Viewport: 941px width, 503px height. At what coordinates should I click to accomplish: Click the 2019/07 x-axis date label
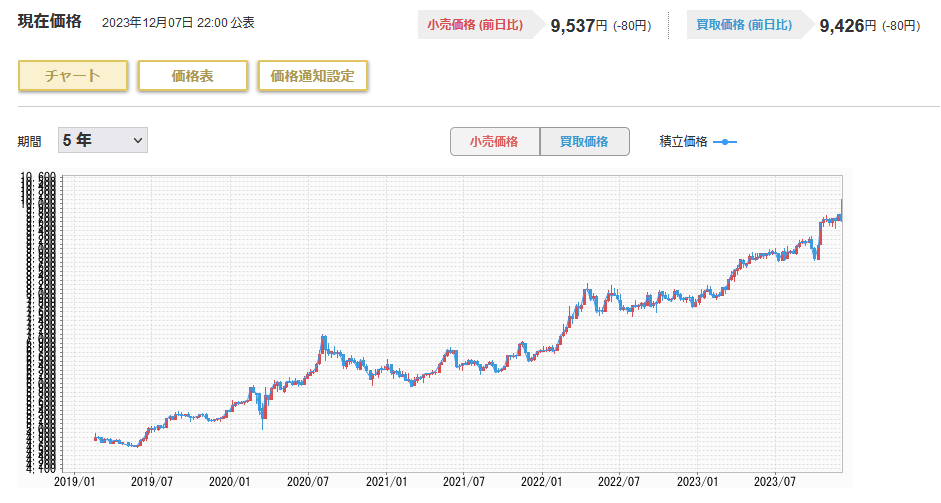(x=151, y=482)
